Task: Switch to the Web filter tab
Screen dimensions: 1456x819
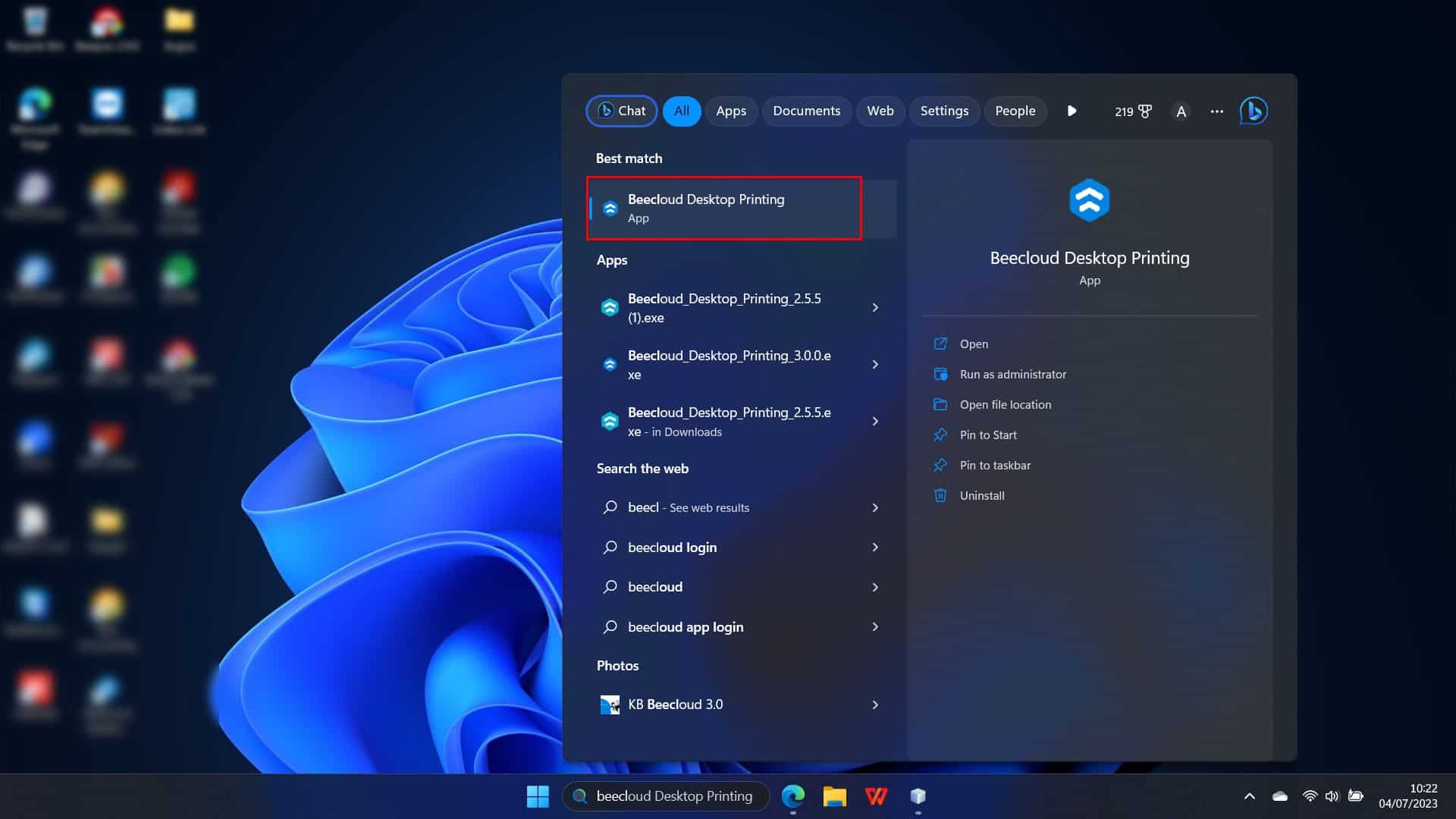Action: (x=880, y=111)
